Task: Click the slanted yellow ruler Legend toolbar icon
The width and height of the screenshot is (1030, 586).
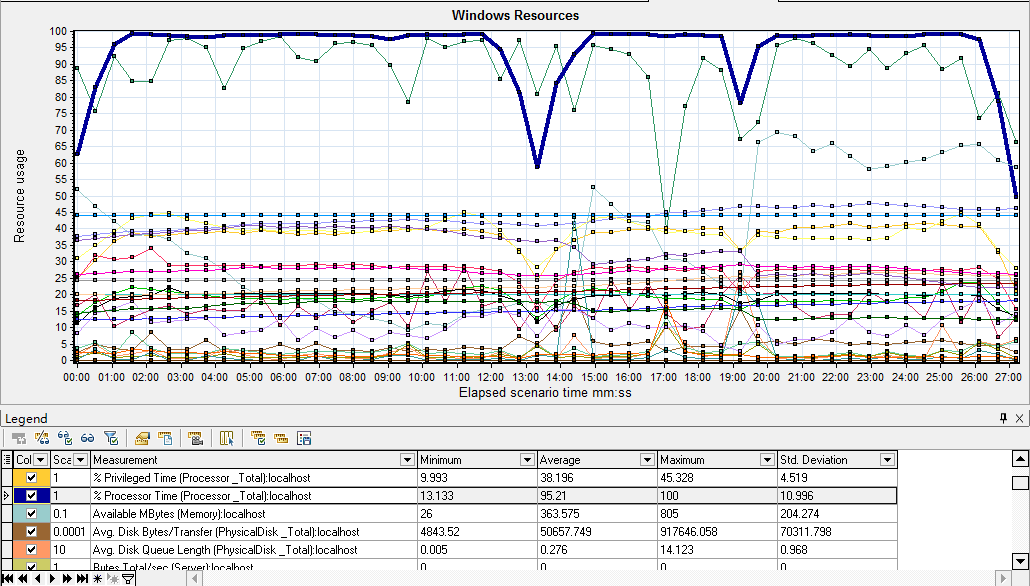Action: coord(142,438)
